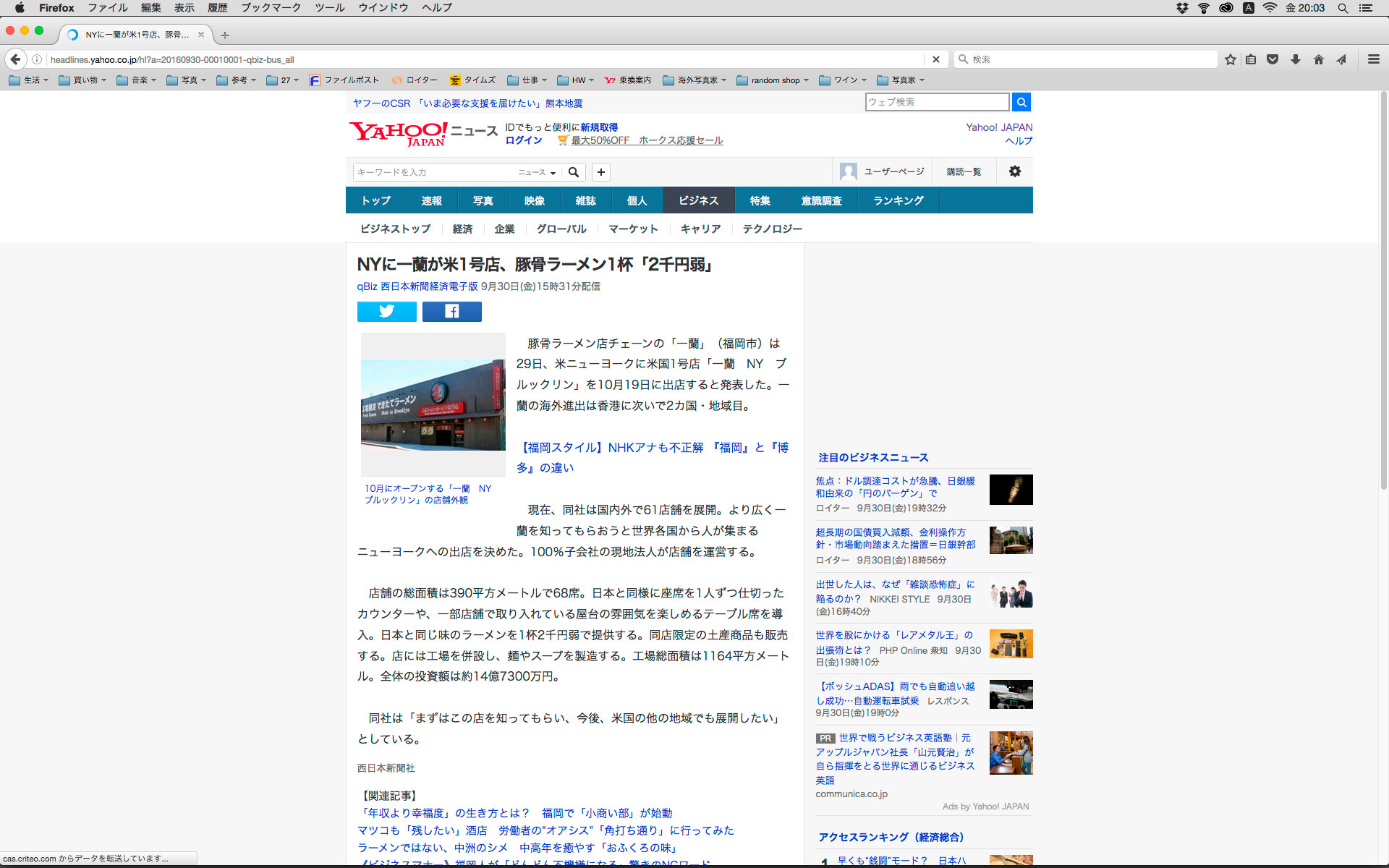Expand the ニュース search category dropdown

tap(537, 172)
